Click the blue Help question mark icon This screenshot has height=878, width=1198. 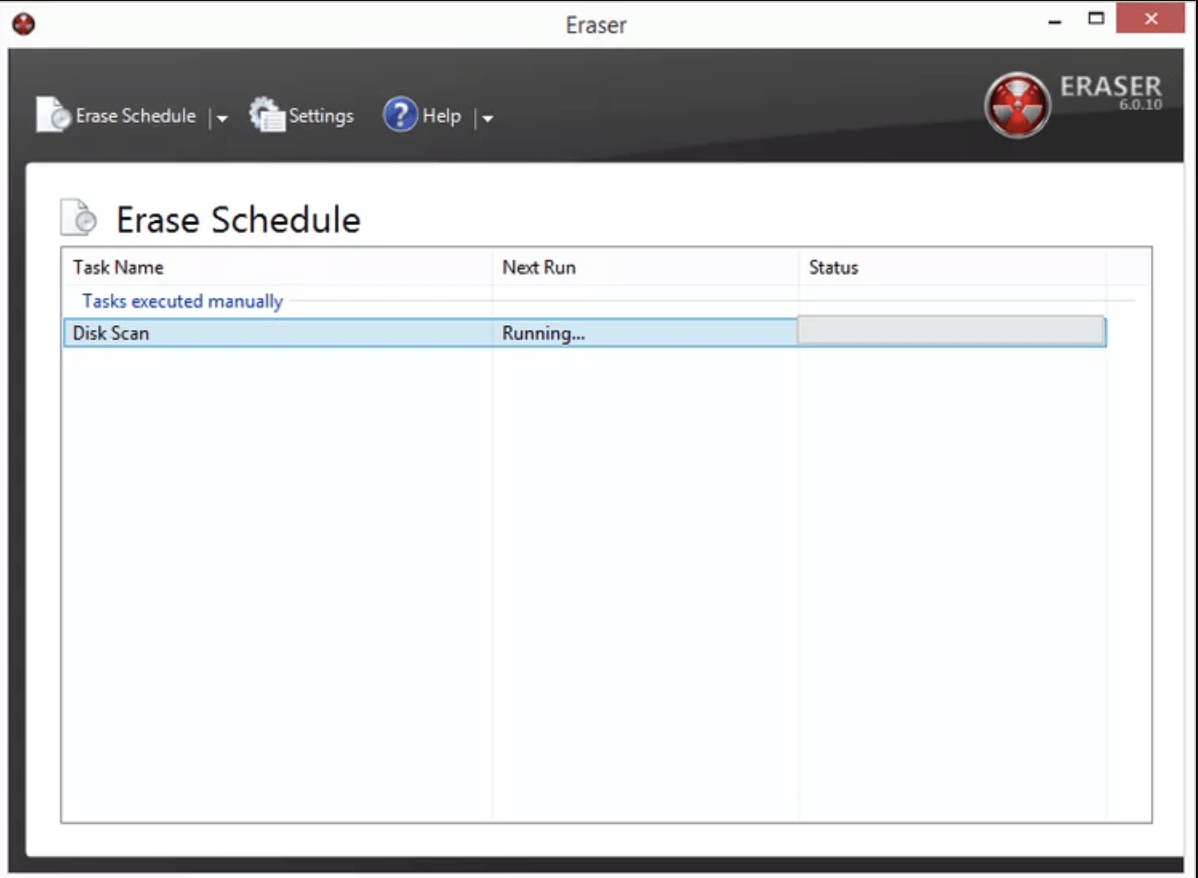point(400,116)
